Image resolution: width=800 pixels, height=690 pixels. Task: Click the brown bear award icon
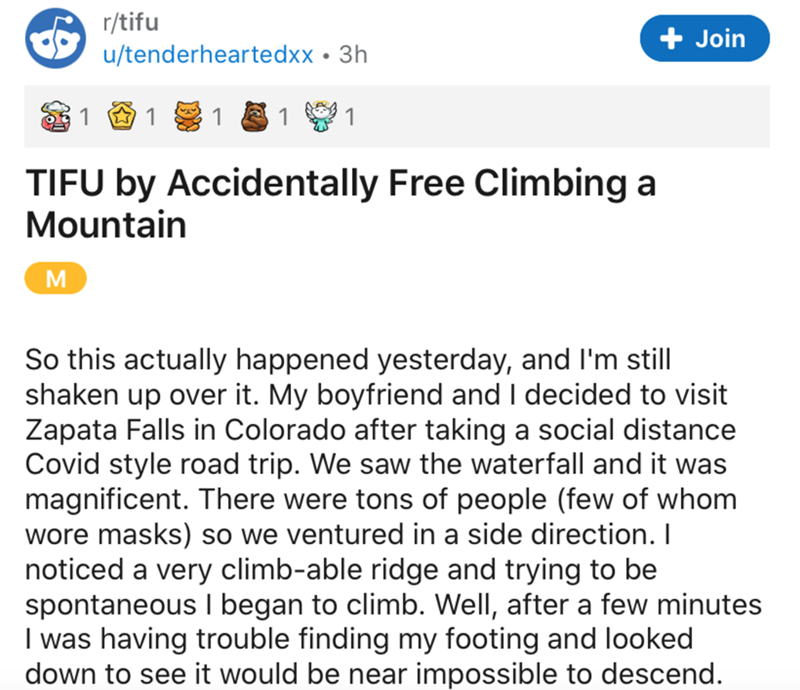coord(255,119)
